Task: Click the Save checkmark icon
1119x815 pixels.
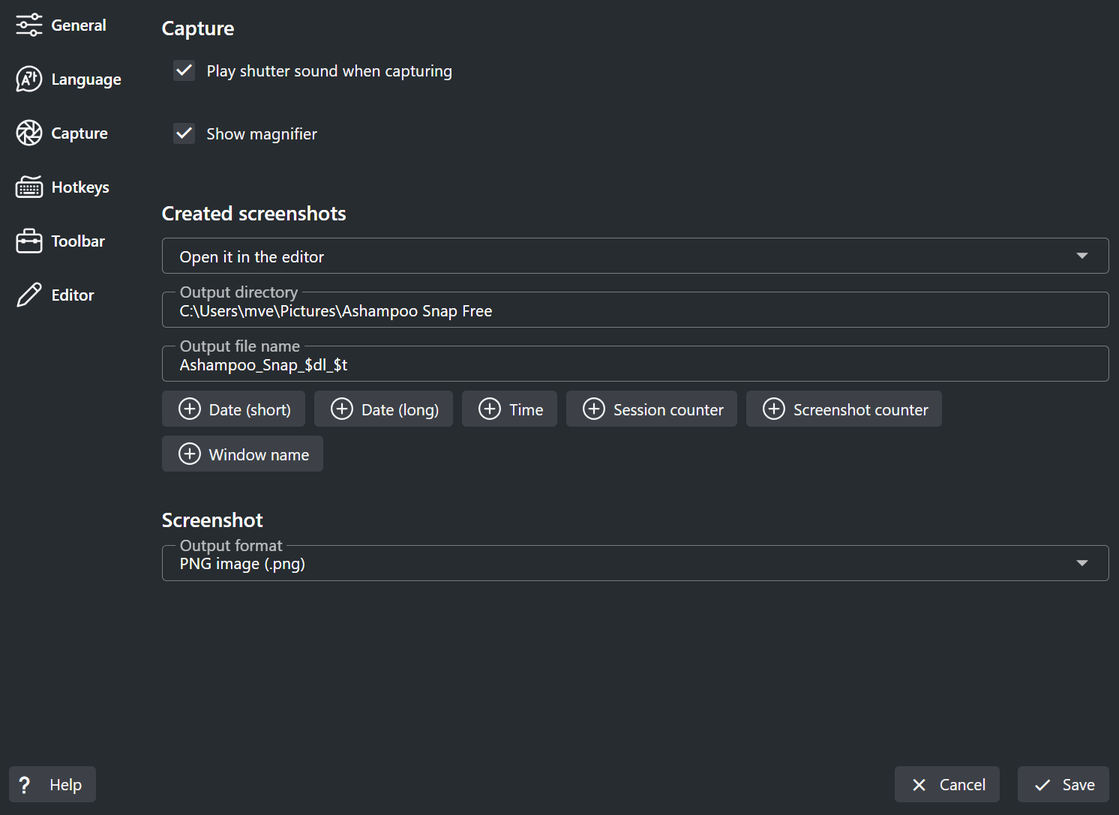Action: click(x=1043, y=785)
